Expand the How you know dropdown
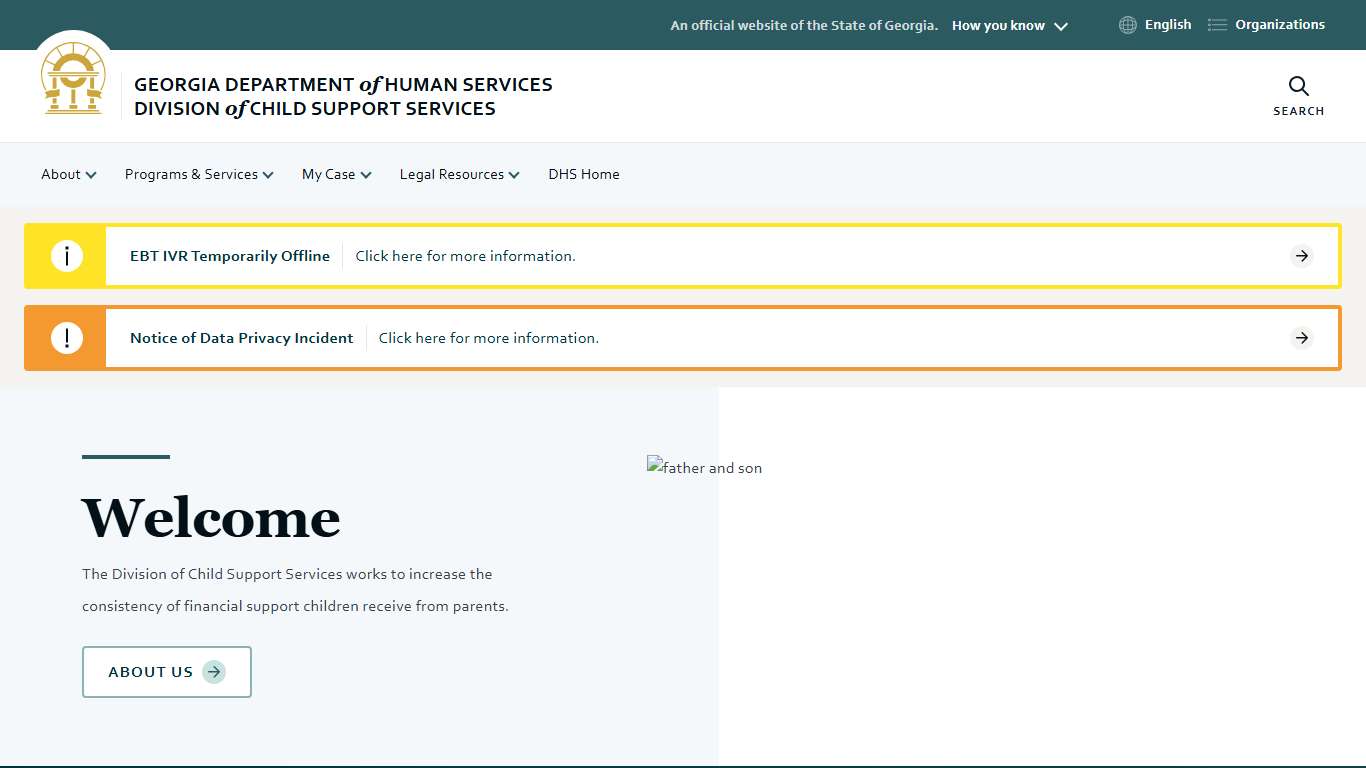Screen dimensions: 1366x768 [x=1009, y=26]
